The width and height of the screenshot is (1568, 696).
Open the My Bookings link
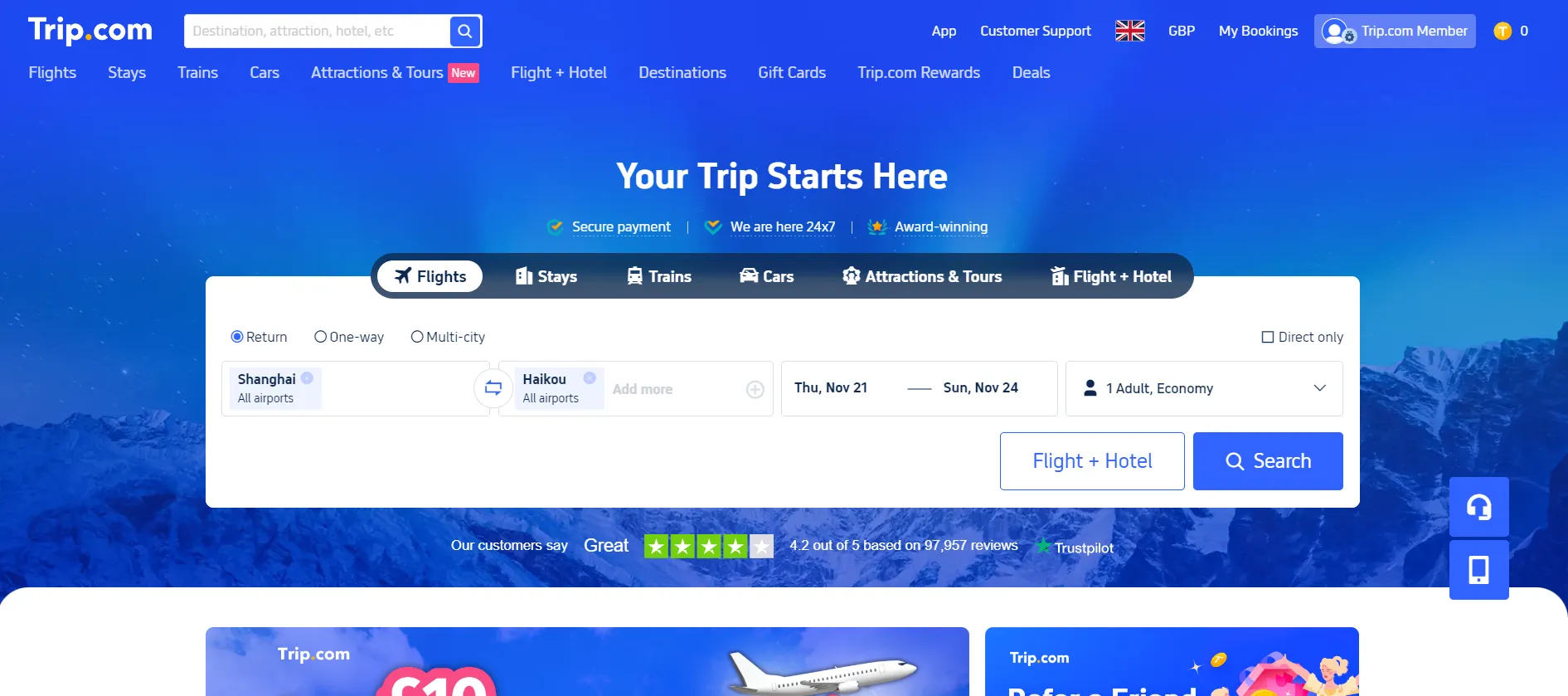pos(1258,31)
